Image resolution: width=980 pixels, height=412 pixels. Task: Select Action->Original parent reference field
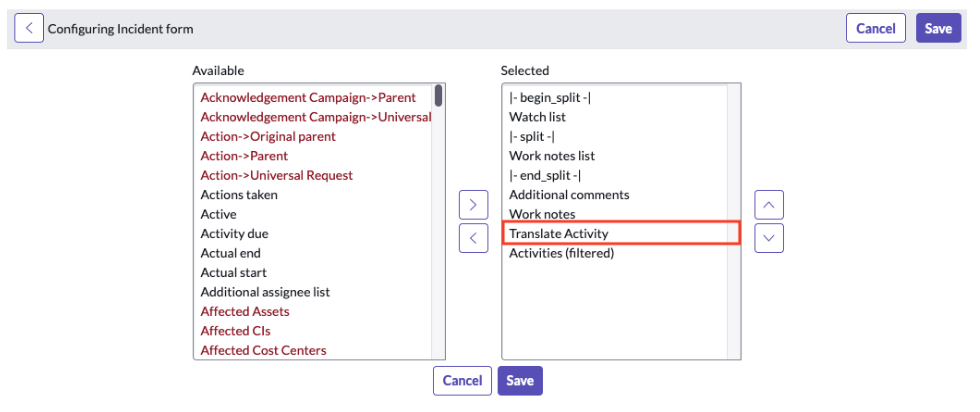(313, 136)
